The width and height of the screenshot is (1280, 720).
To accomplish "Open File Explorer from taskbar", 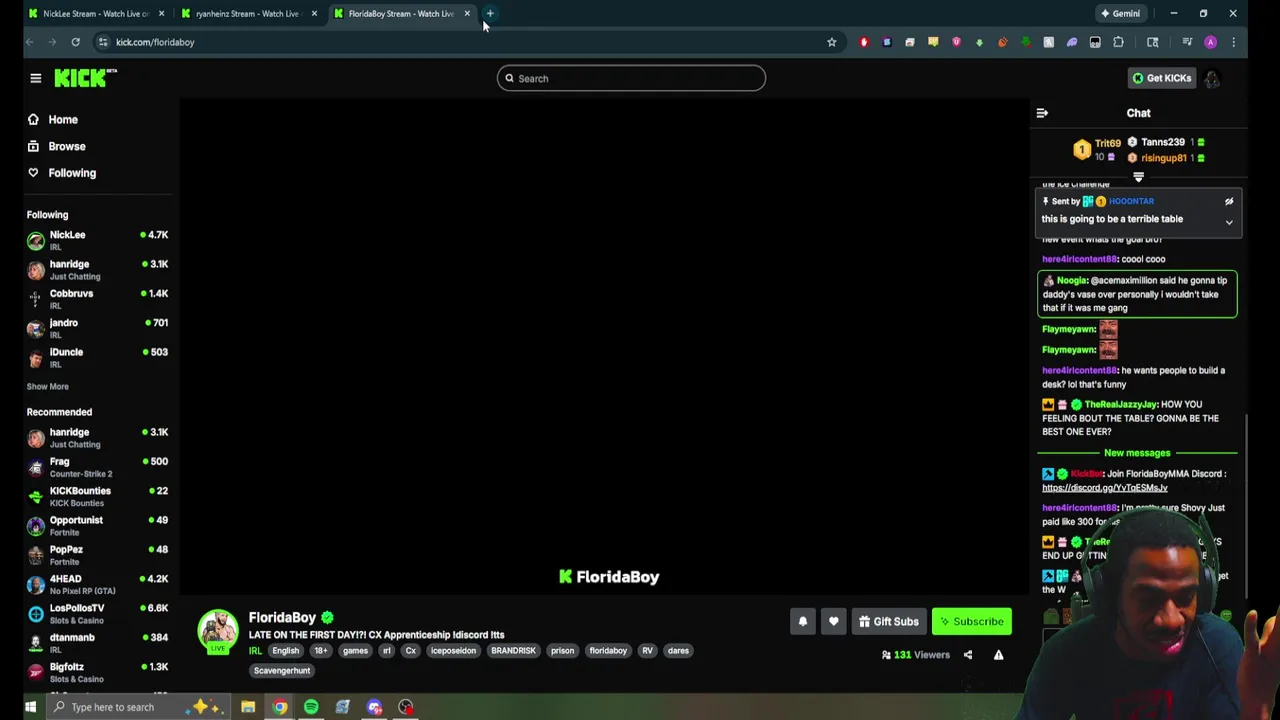I will coord(248,707).
